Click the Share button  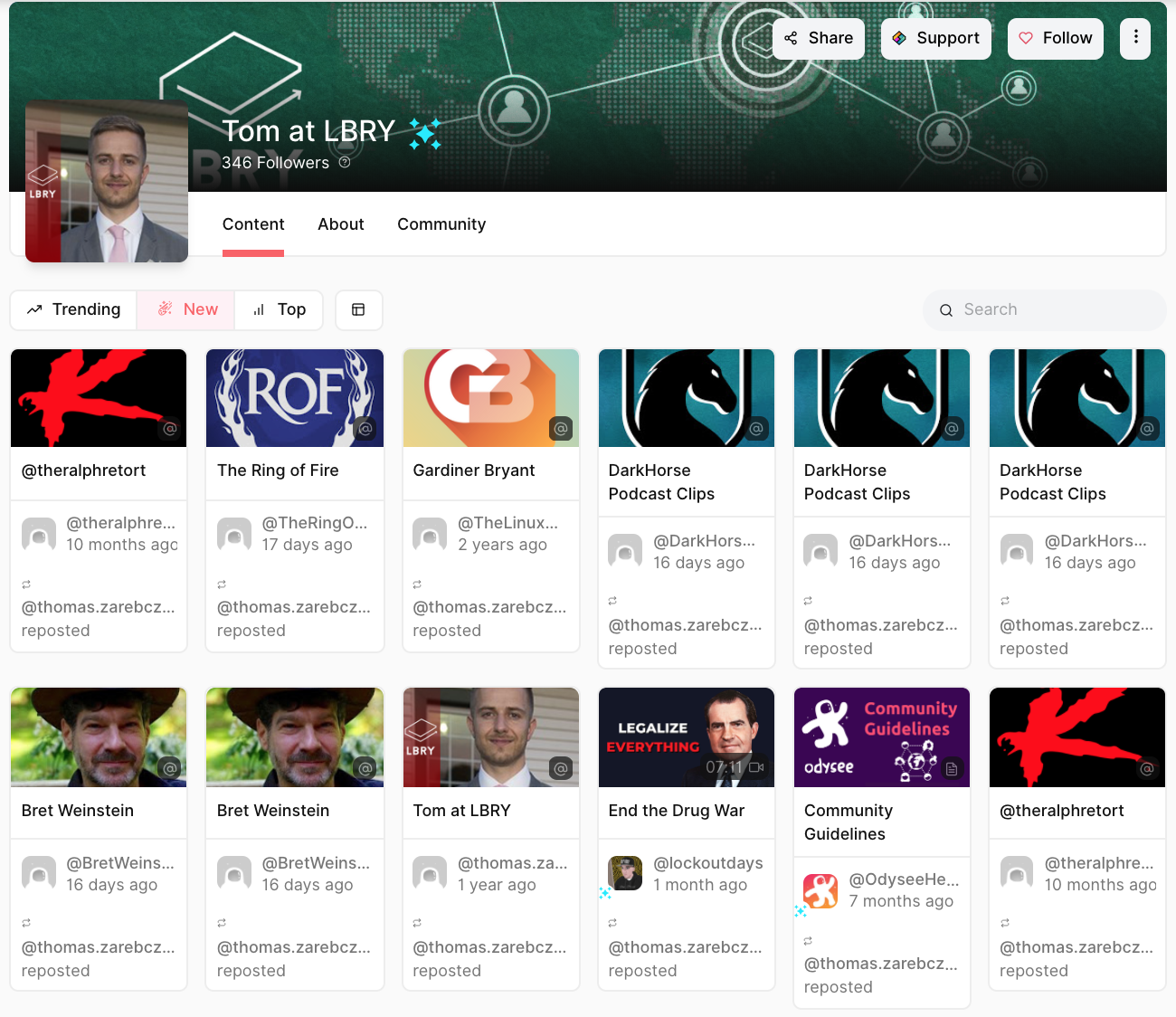819,39
